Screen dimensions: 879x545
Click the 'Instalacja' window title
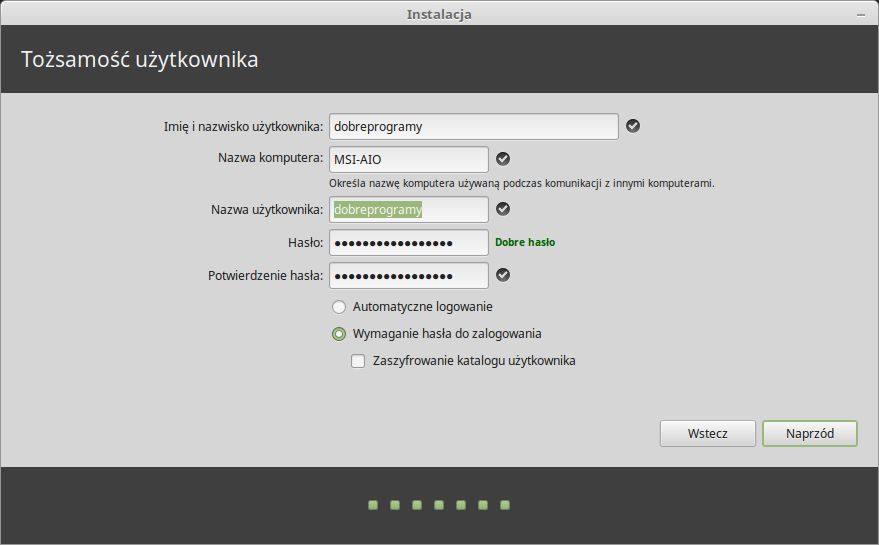click(x=439, y=15)
